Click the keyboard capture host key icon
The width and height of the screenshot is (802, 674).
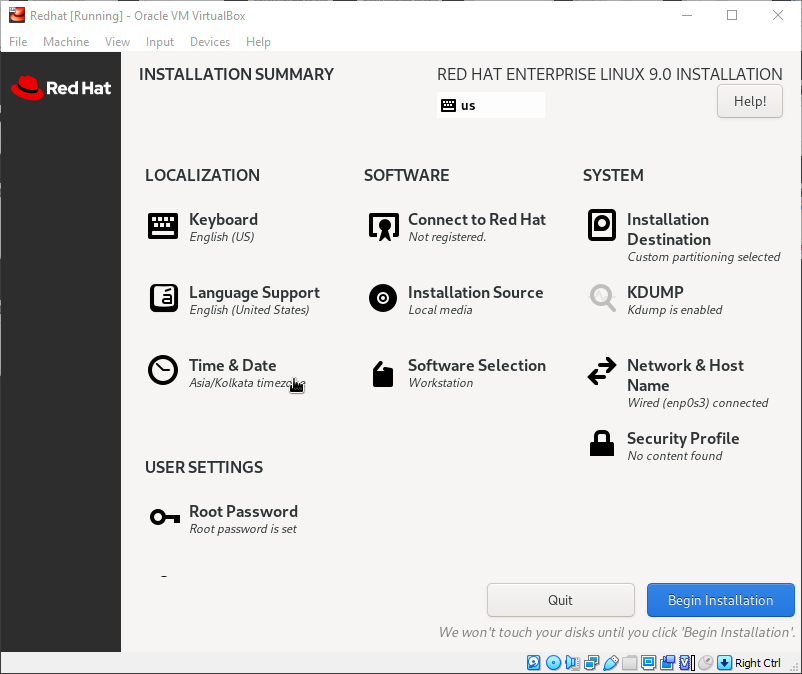724,663
